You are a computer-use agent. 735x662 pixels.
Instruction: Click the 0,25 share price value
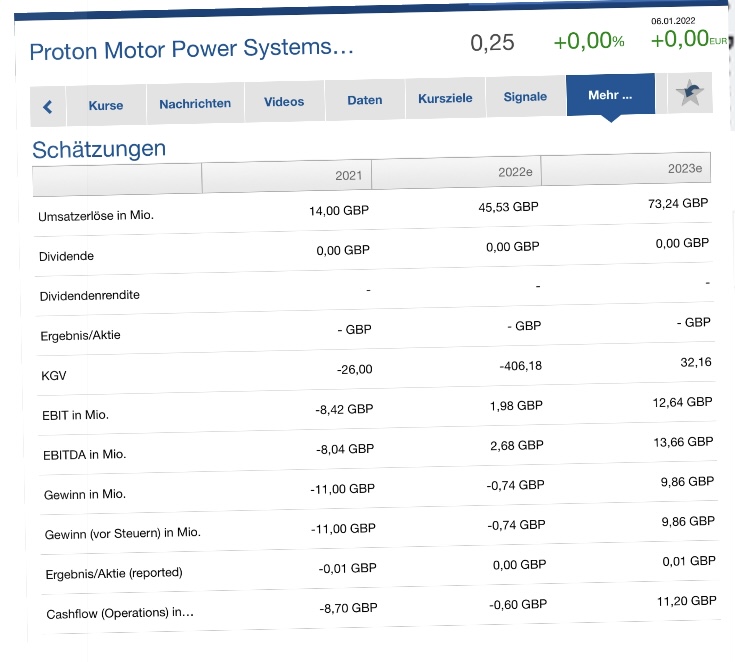[x=492, y=42]
